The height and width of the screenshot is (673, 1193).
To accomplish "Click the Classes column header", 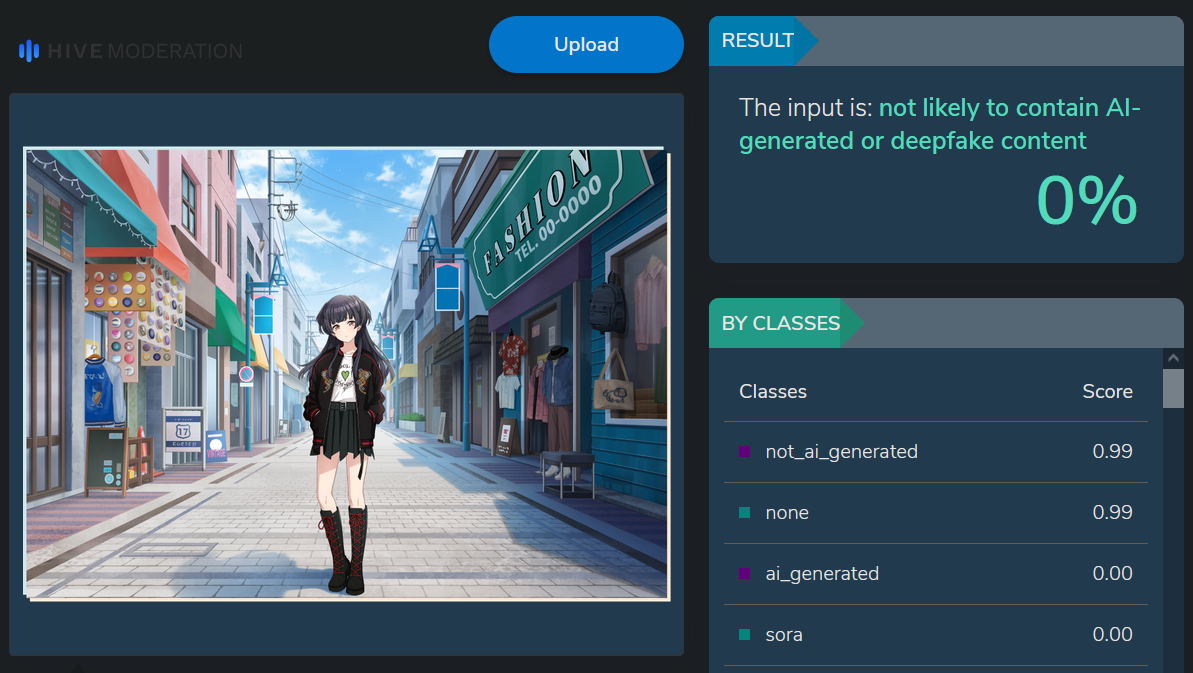I will (x=773, y=392).
